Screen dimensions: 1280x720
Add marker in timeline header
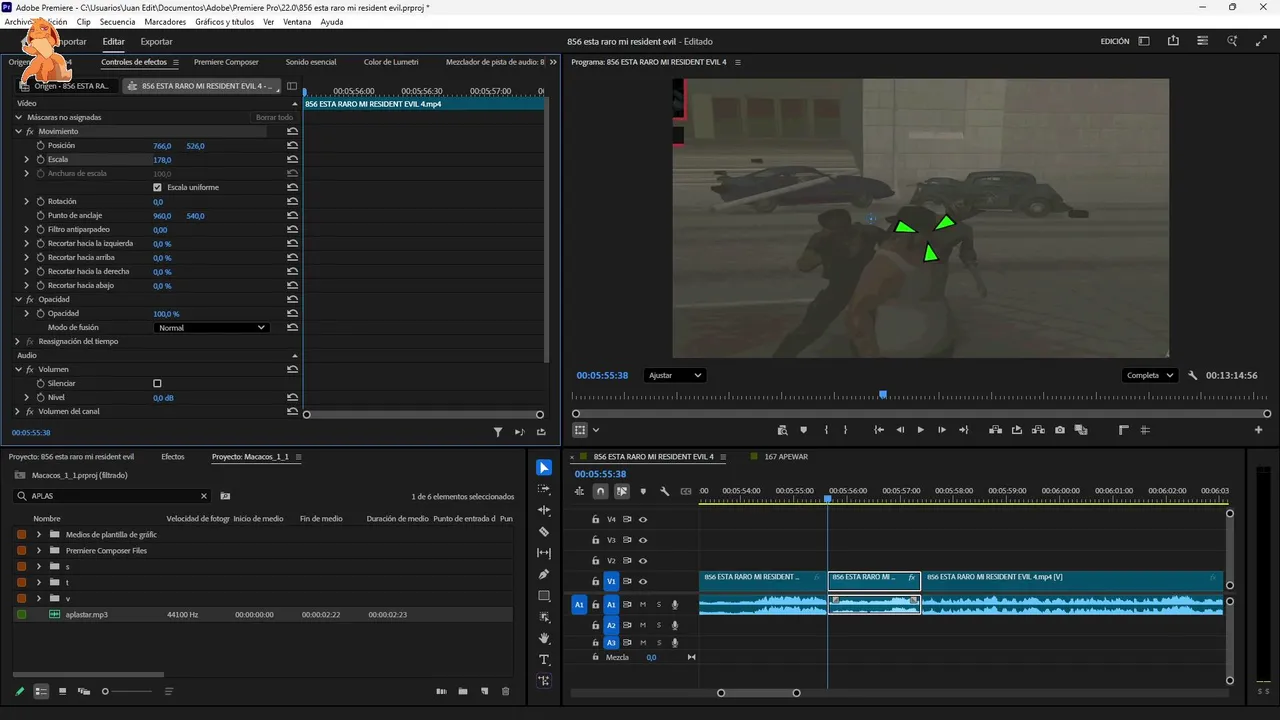point(643,491)
